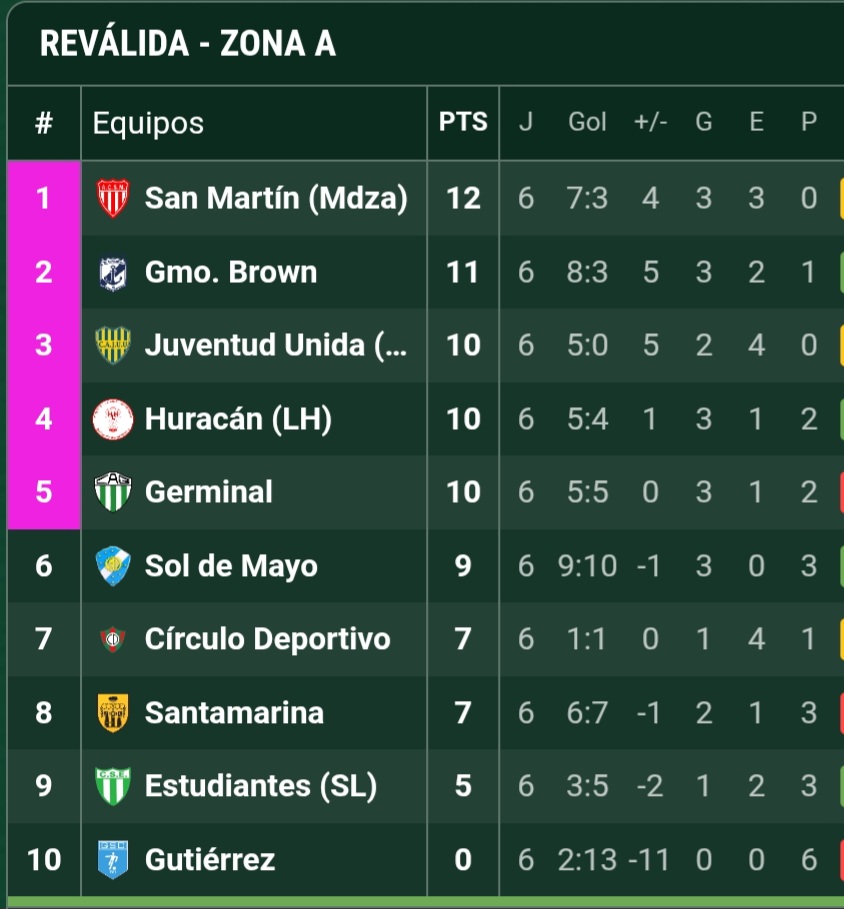
Task: Click the Santamarina 6:7 goals cell
Action: [x=587, y=712]
